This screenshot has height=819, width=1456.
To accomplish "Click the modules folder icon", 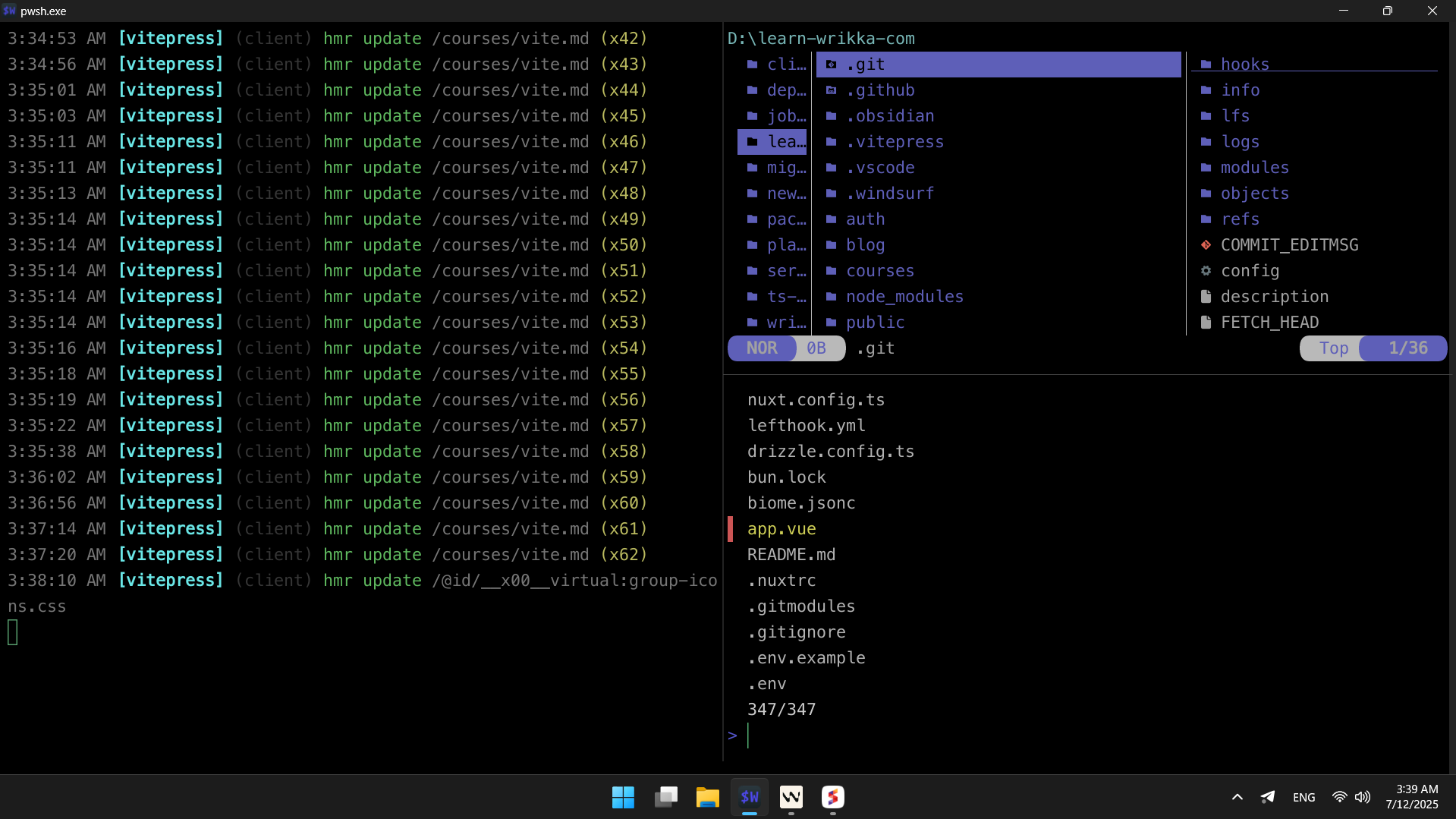I will pos(1206,168).
